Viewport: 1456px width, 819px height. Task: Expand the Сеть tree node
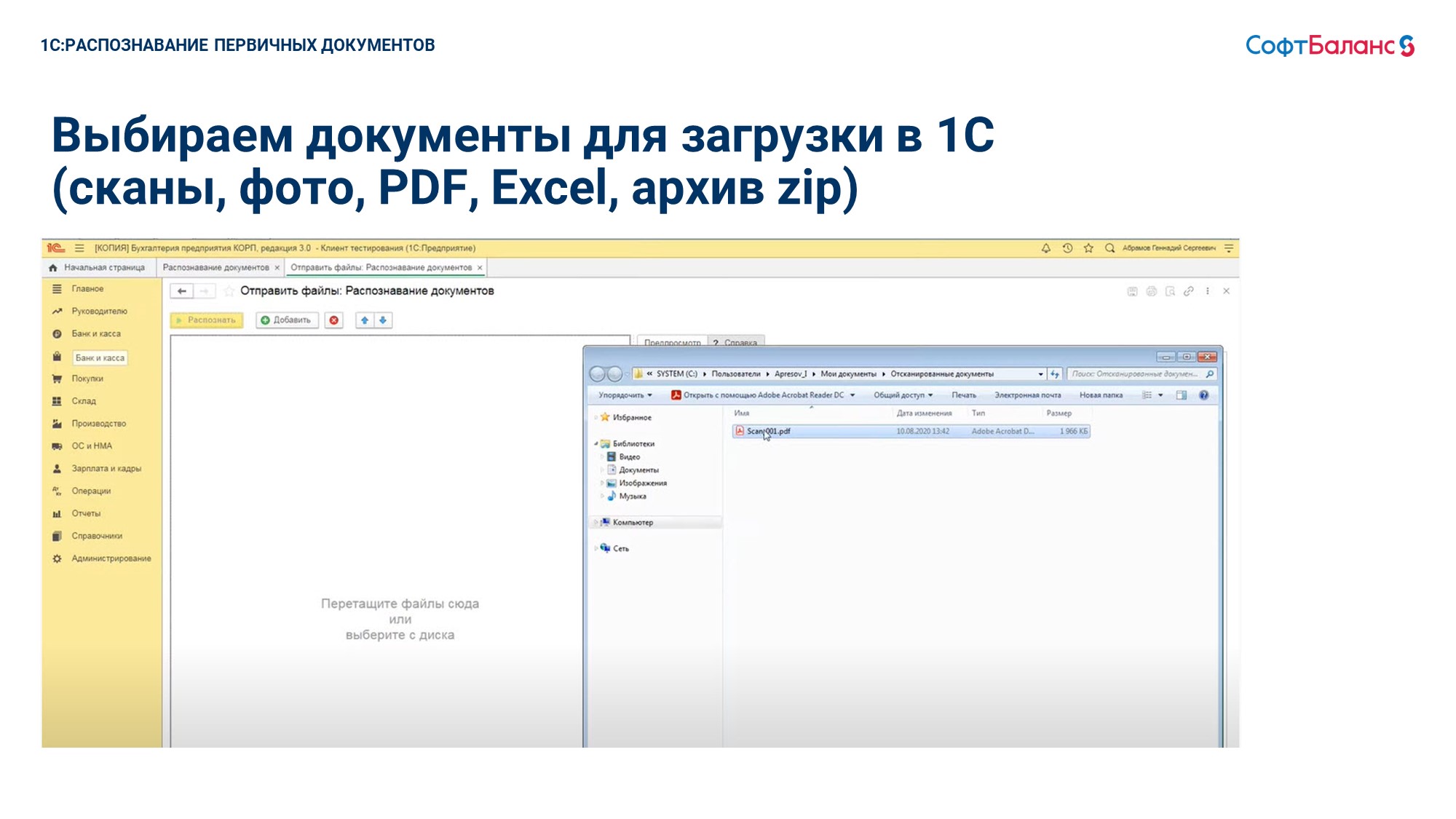596,548
